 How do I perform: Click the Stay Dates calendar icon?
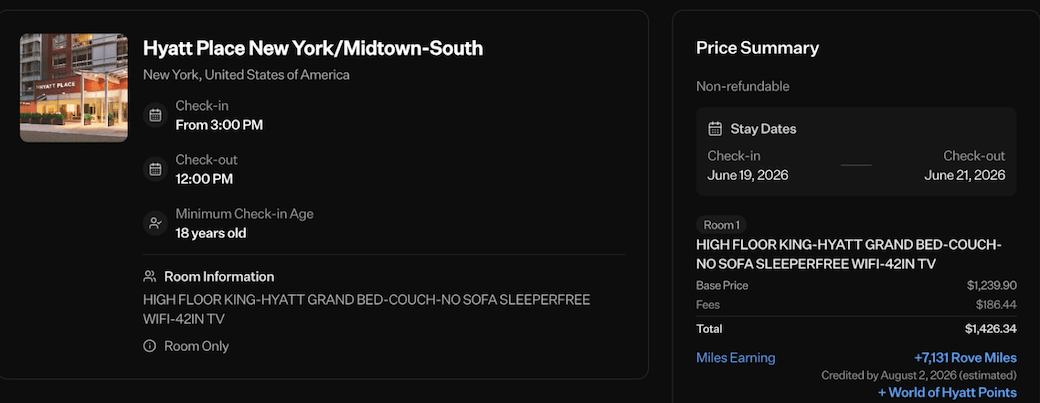(715, 129)
